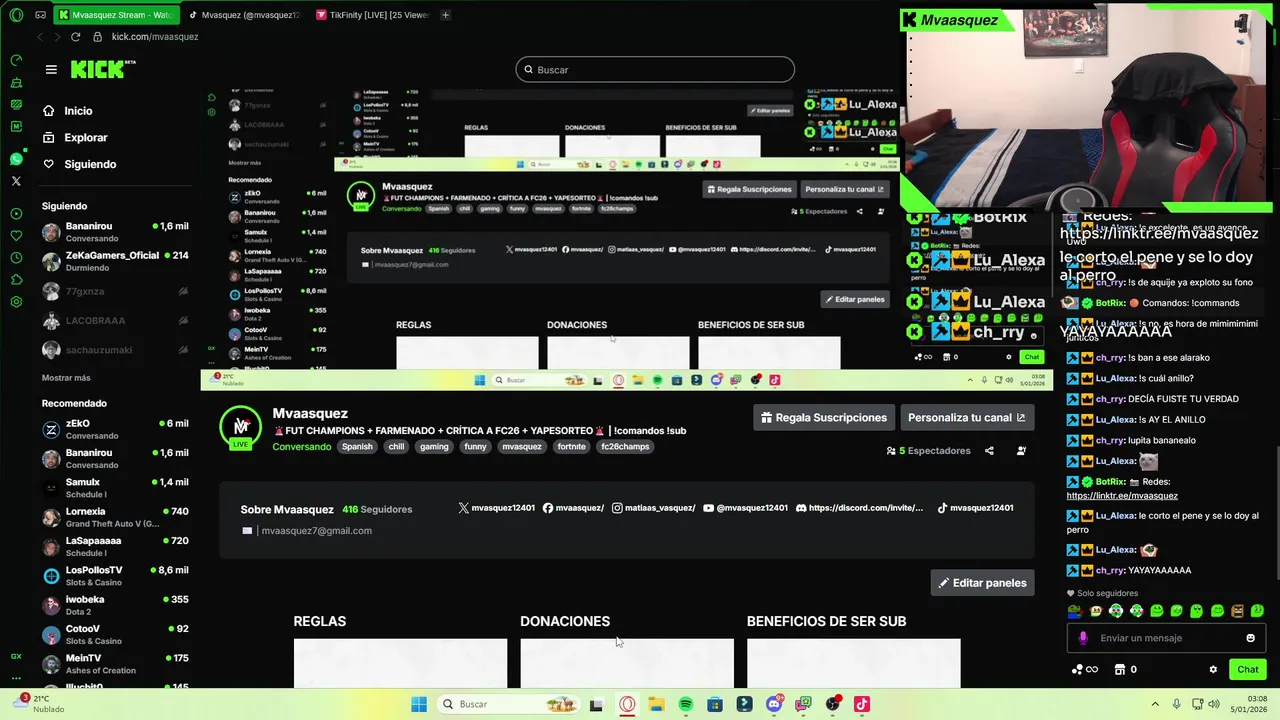Open Opera GX sidebar settings gear
The height and width of the screenshot is (720, 1280).
pos(16,301)
